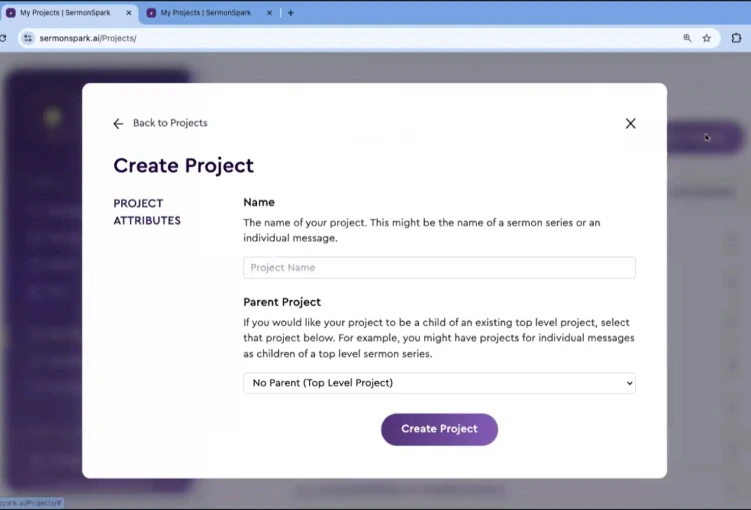Open the browser extensions puzzle icon
Viewport: 751px width, 510px height.
point(737,38)
